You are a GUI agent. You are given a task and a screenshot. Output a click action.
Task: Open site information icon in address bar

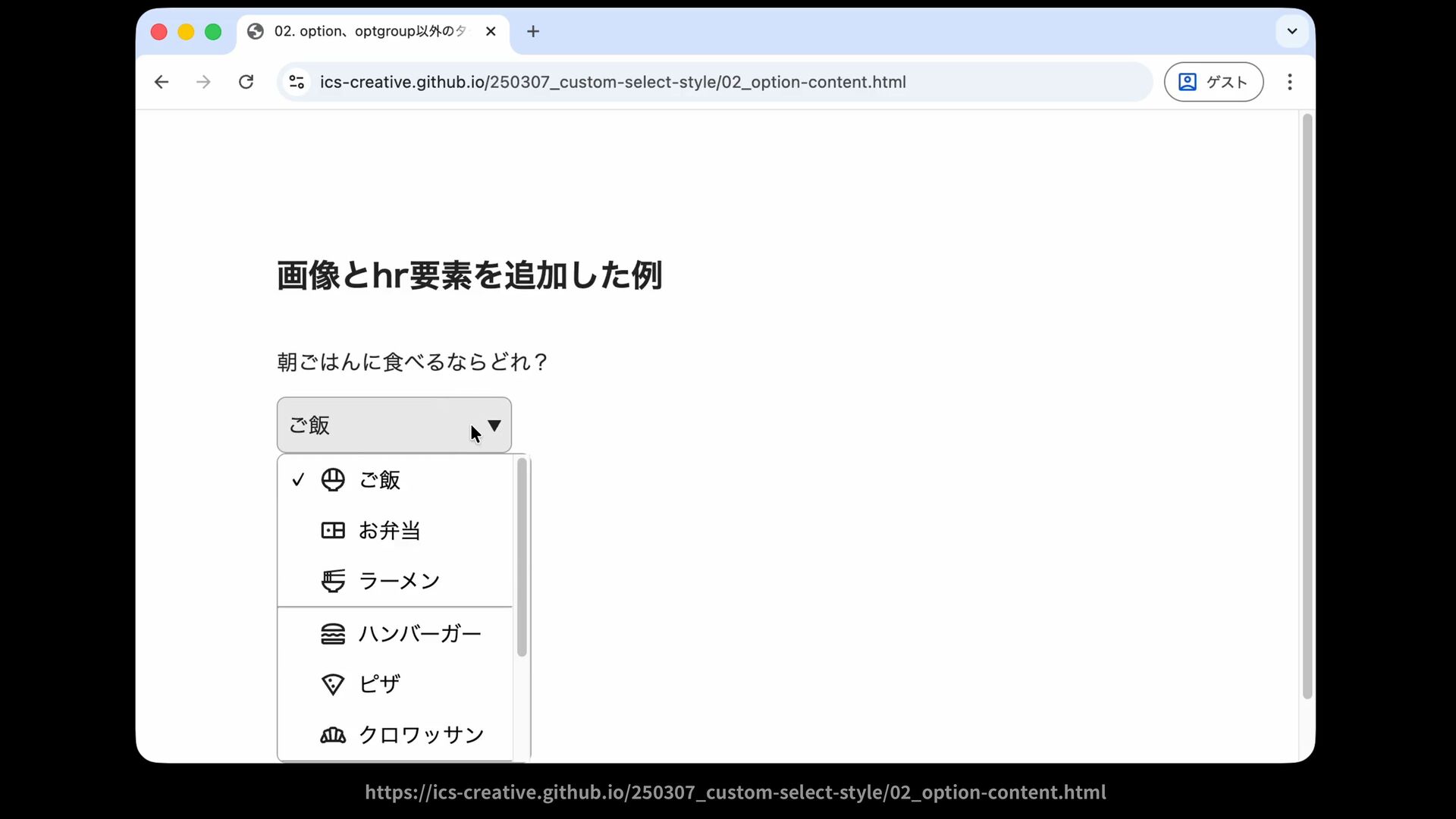tap(297, 82)
